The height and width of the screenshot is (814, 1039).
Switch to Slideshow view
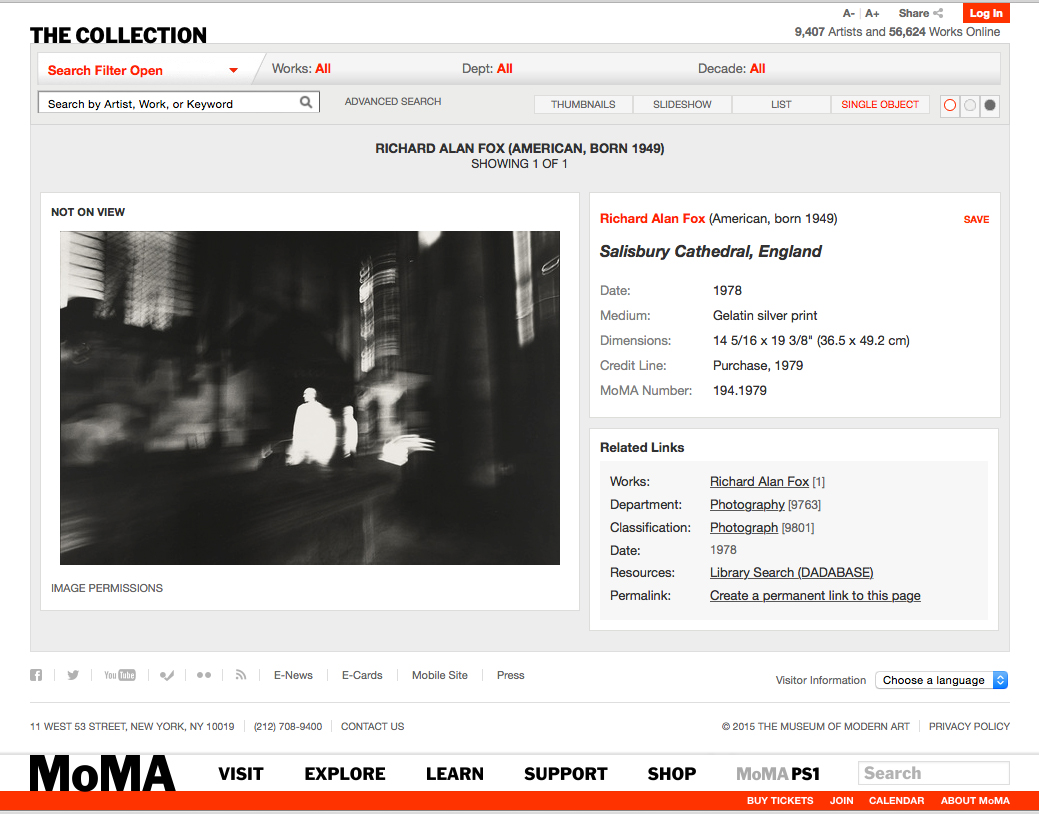click(682, 104)
